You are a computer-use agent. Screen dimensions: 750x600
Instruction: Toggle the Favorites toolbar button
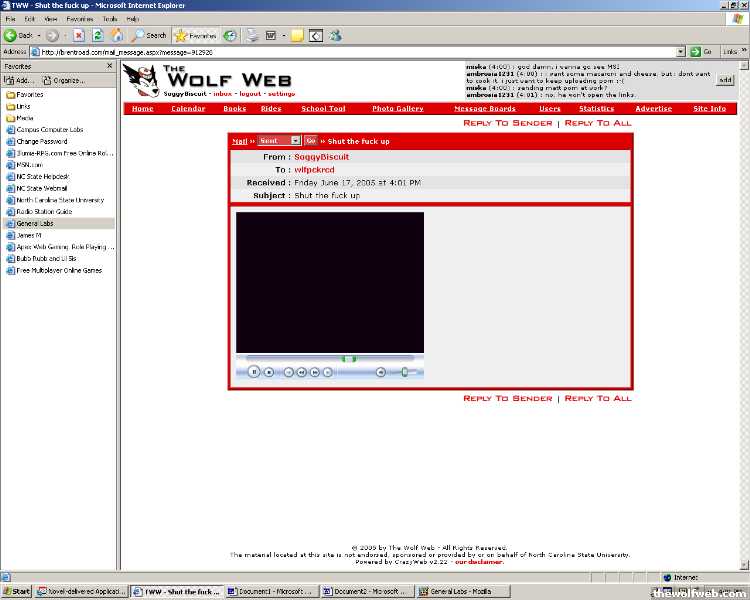(196, 35)
